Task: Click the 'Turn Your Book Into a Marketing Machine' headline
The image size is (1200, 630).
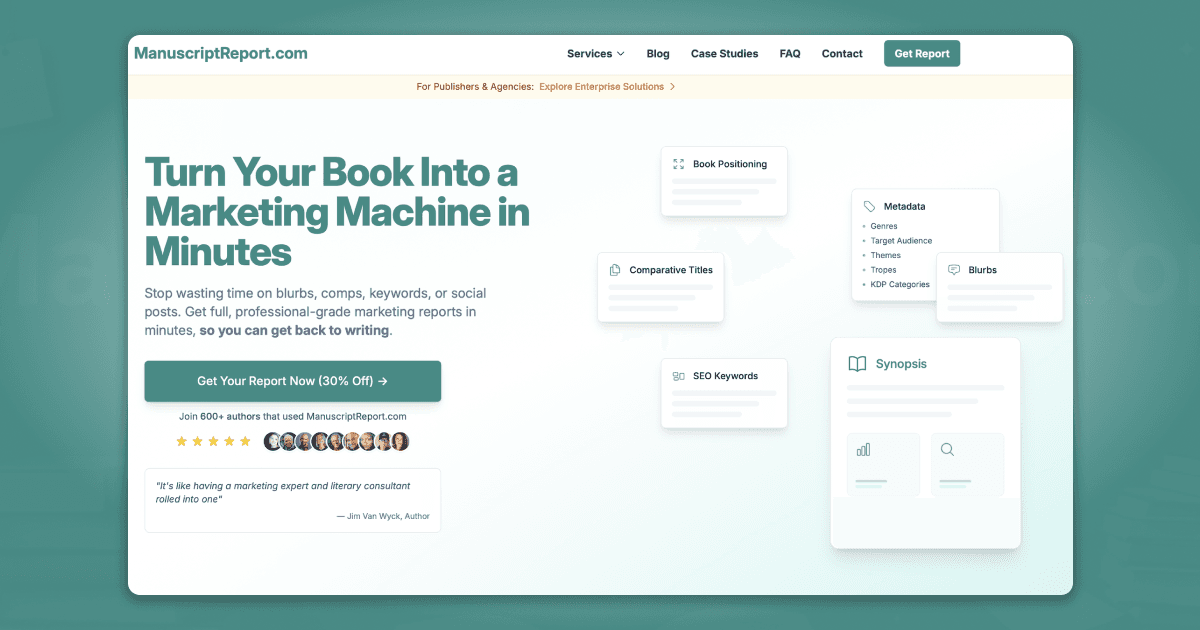Action: tap(337, 211)
